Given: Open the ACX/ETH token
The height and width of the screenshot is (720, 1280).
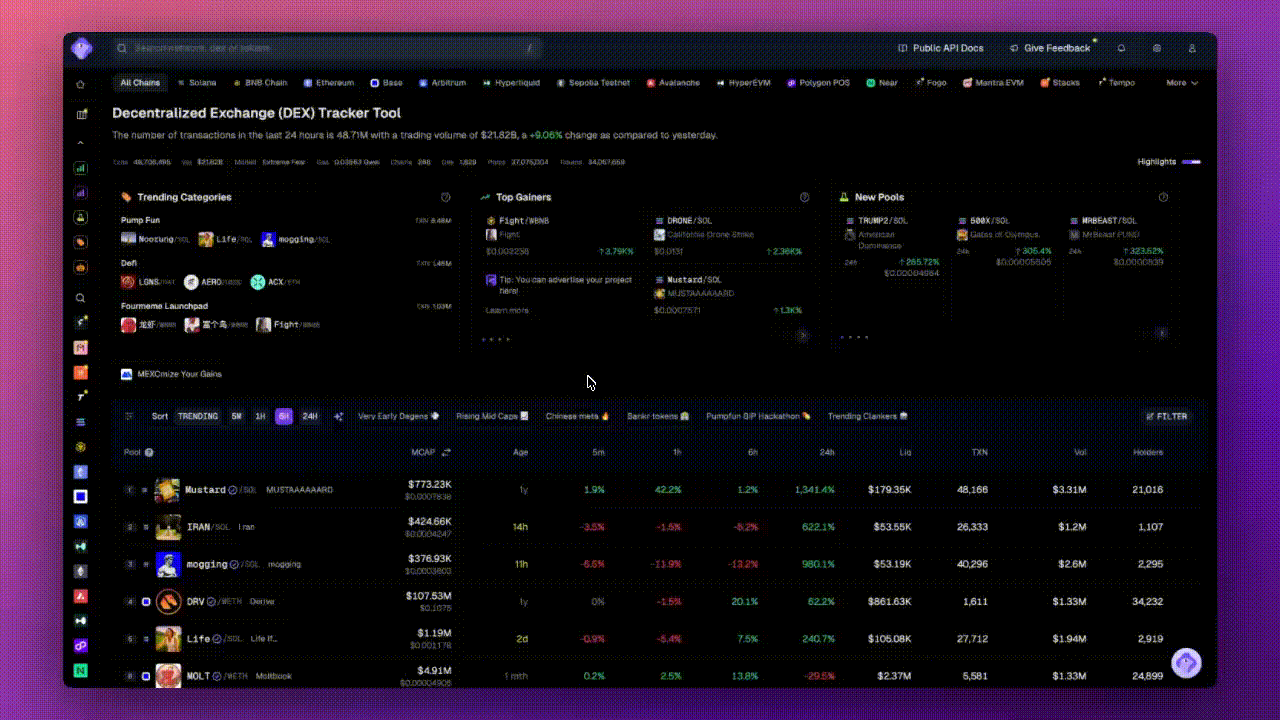Looking at the screenshot, I should coord(276,282).
